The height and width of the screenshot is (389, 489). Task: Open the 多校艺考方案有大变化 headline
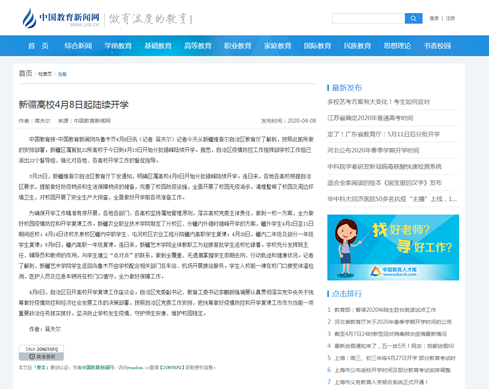pos(379,102)
